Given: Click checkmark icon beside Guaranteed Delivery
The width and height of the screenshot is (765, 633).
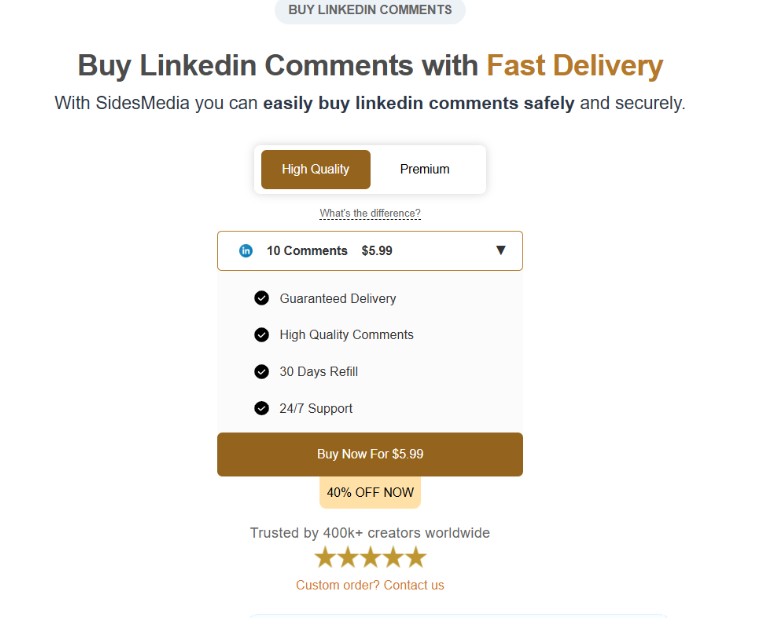Looking at the screenshot, I should [x=262, y=298].
